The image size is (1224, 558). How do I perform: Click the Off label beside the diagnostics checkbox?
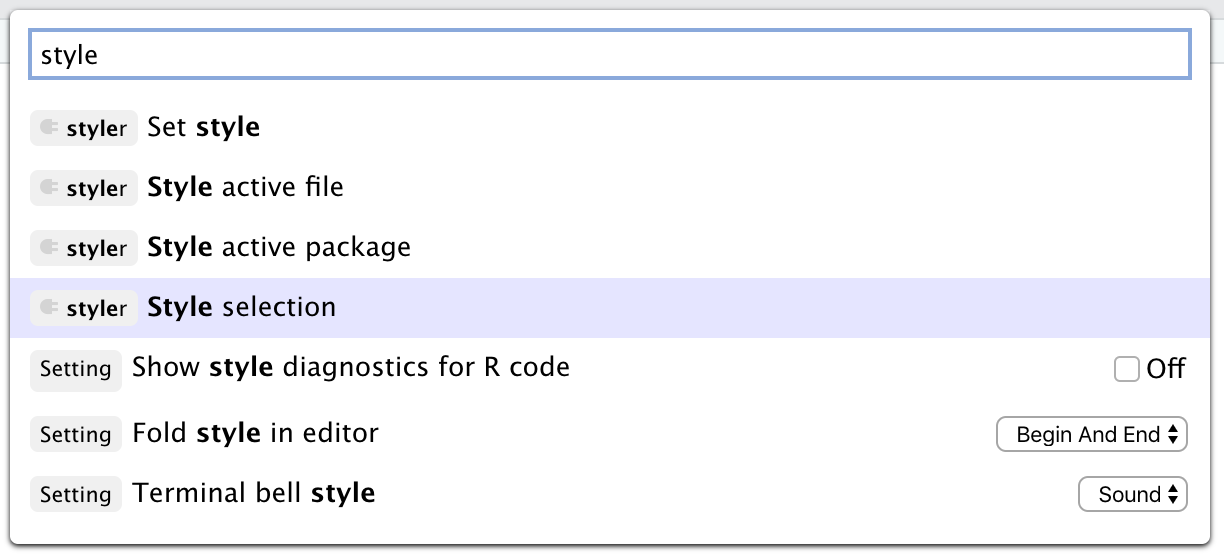(1166, 370)
